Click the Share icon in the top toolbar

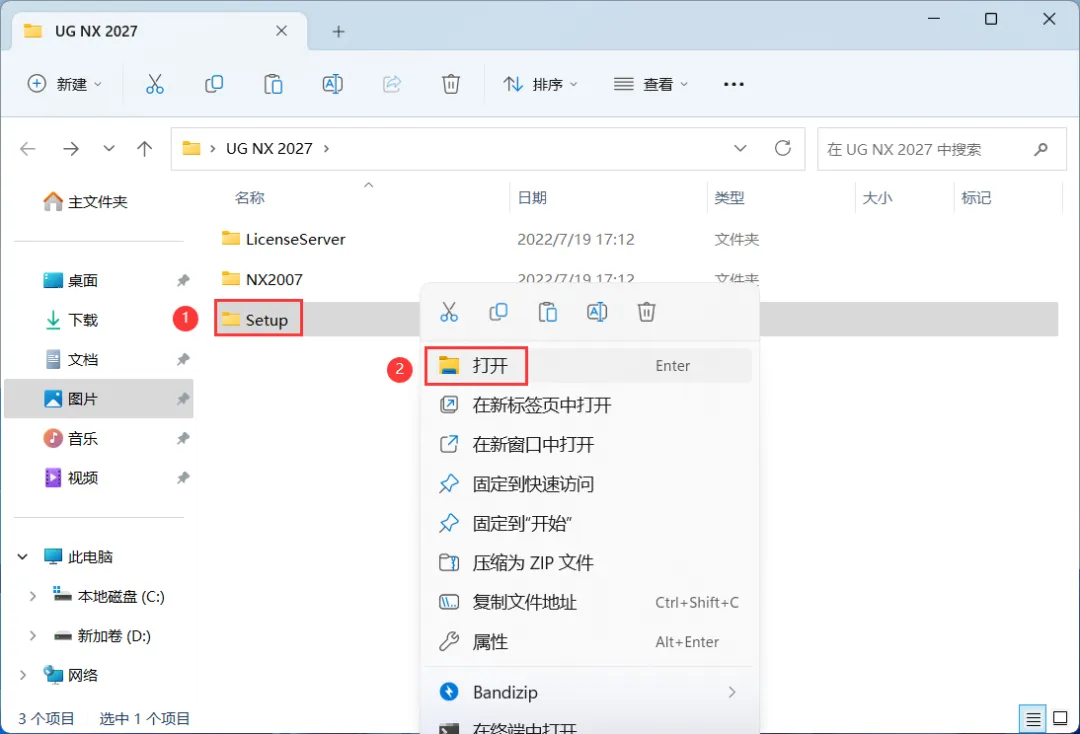[392, 84]
